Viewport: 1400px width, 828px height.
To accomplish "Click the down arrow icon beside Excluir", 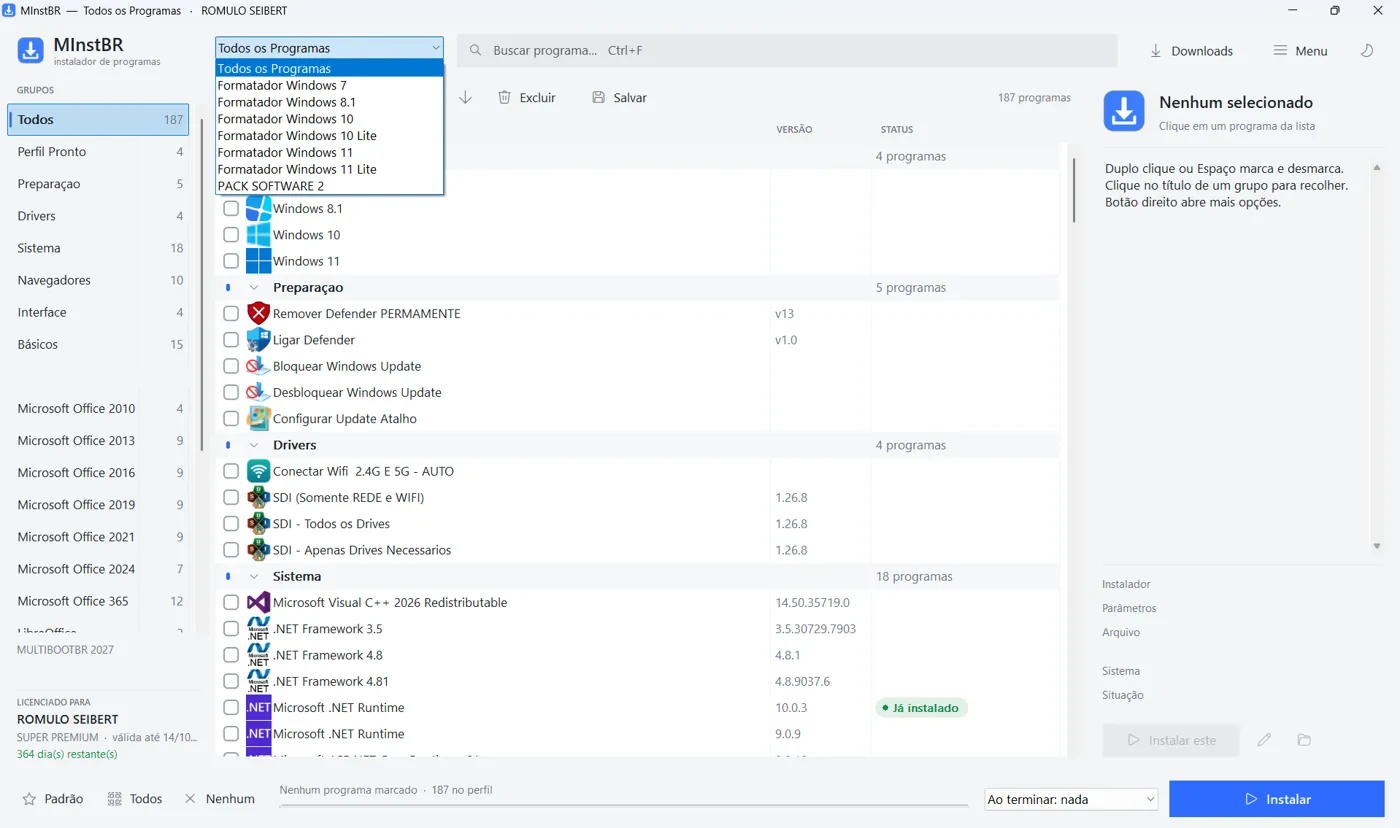I will pyautogui.click(x=466, y=97).
